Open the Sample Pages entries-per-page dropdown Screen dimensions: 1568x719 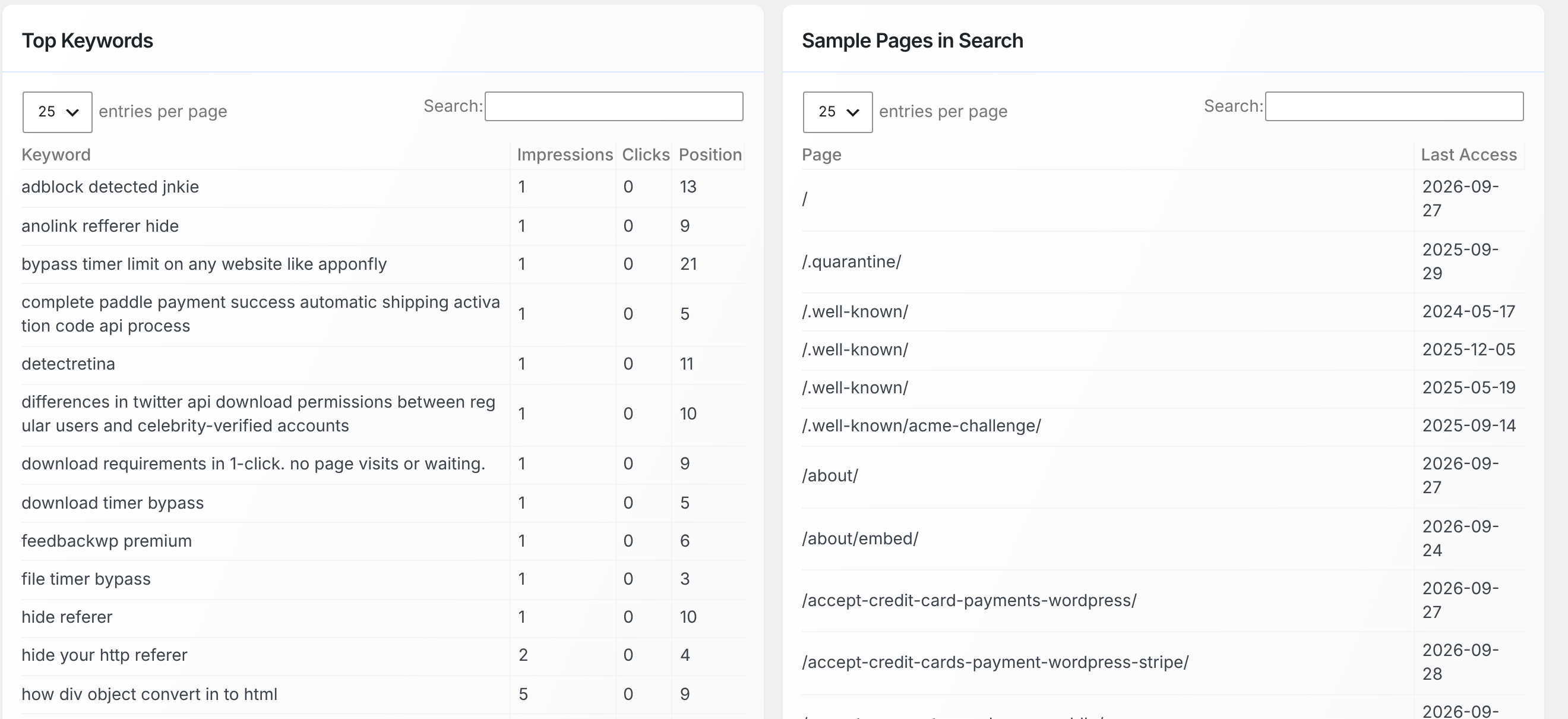(837, 112)
